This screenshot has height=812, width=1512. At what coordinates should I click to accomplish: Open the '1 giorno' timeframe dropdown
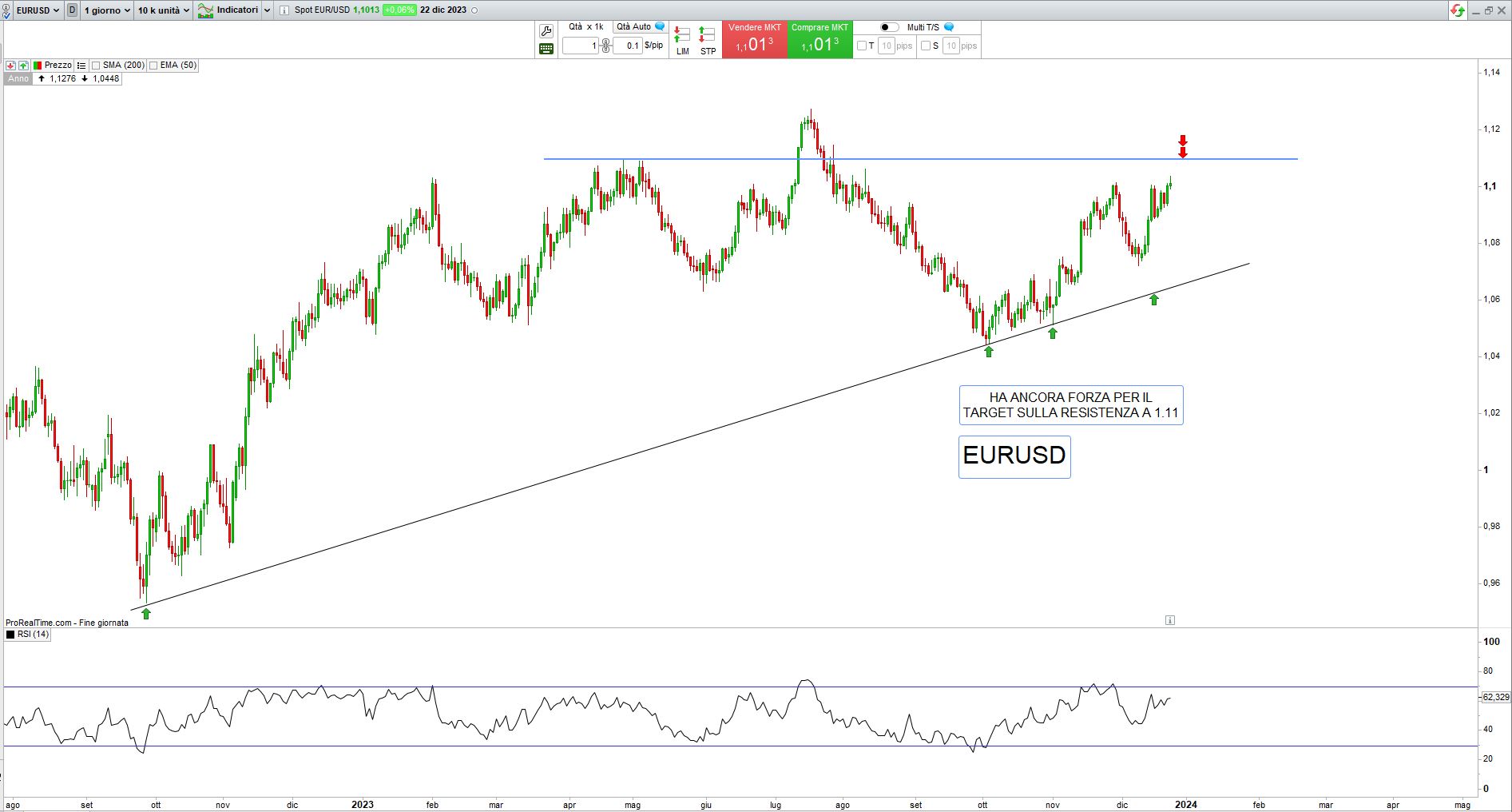tap(107, 10)
